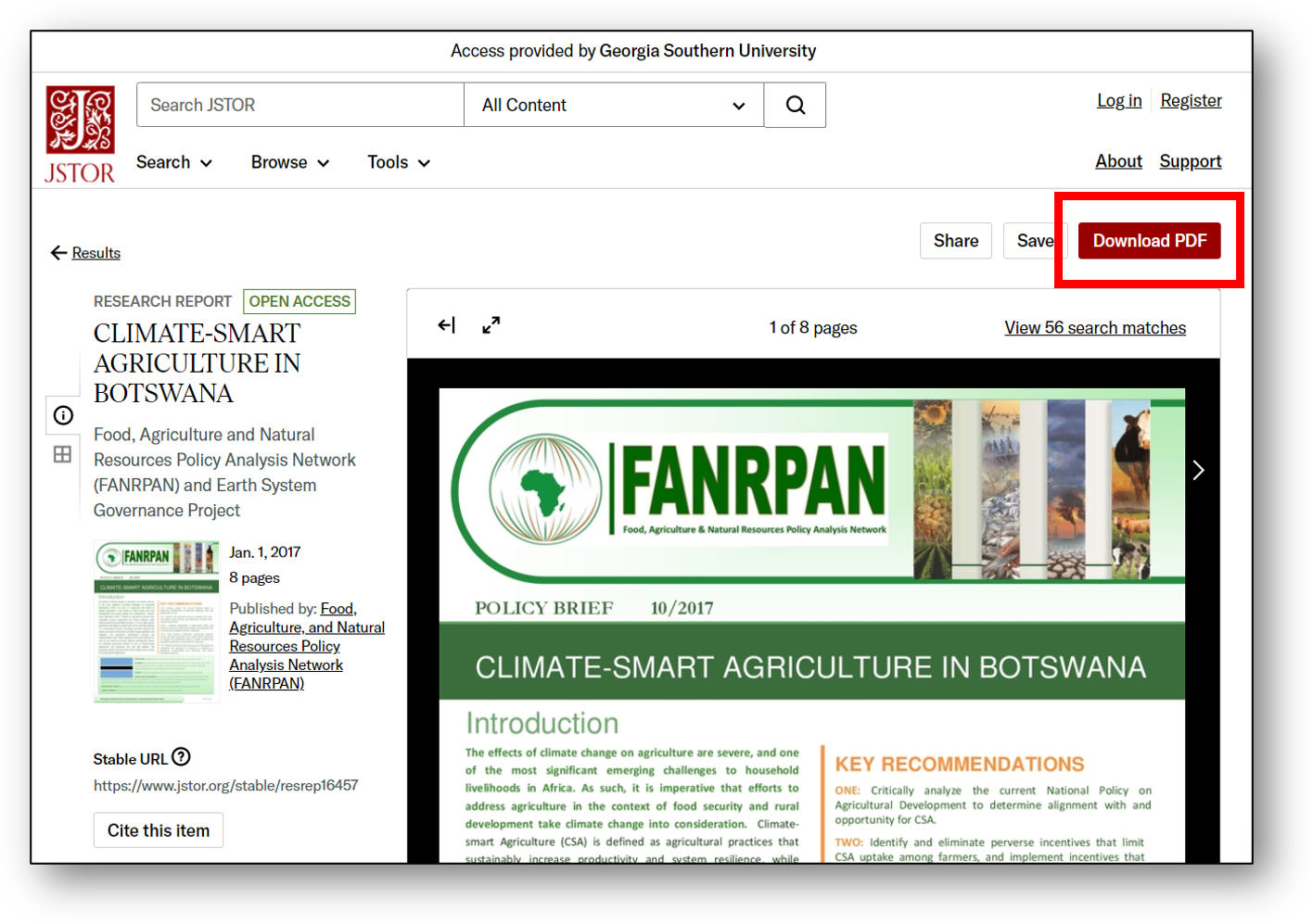Open the All Content dropdown

coord(614,105)
